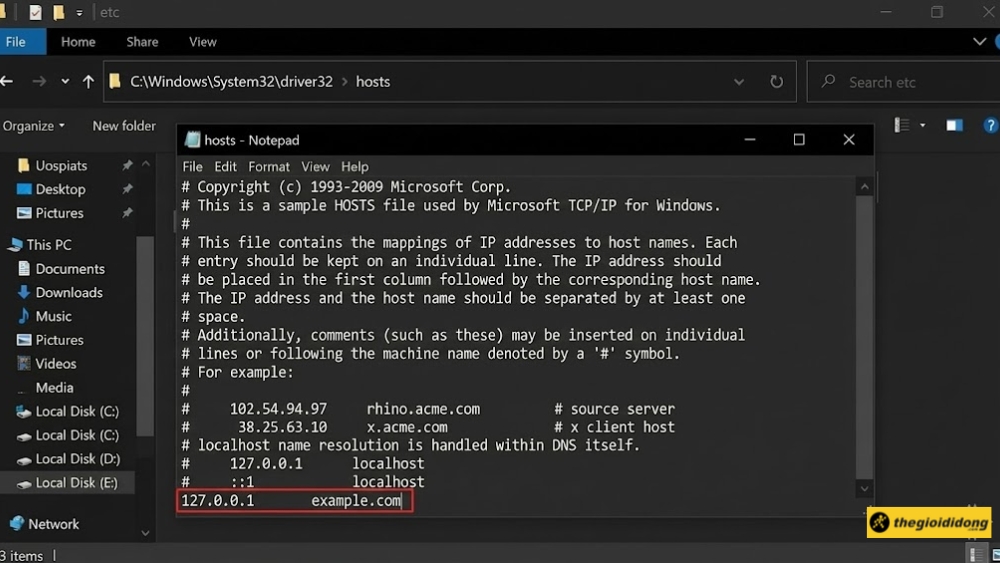Open Notepad File menu
The width and height of the screenshot is (1000, 563).
point(192,167)
